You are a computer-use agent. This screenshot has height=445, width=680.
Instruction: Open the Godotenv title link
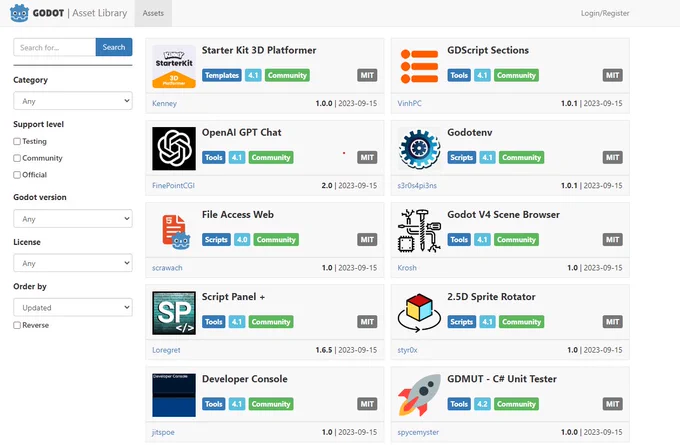tap(470, 132)
